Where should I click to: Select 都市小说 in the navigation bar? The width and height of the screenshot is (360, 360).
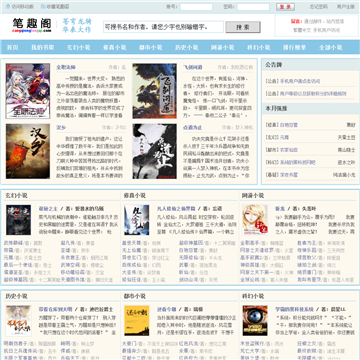point(151,47)
